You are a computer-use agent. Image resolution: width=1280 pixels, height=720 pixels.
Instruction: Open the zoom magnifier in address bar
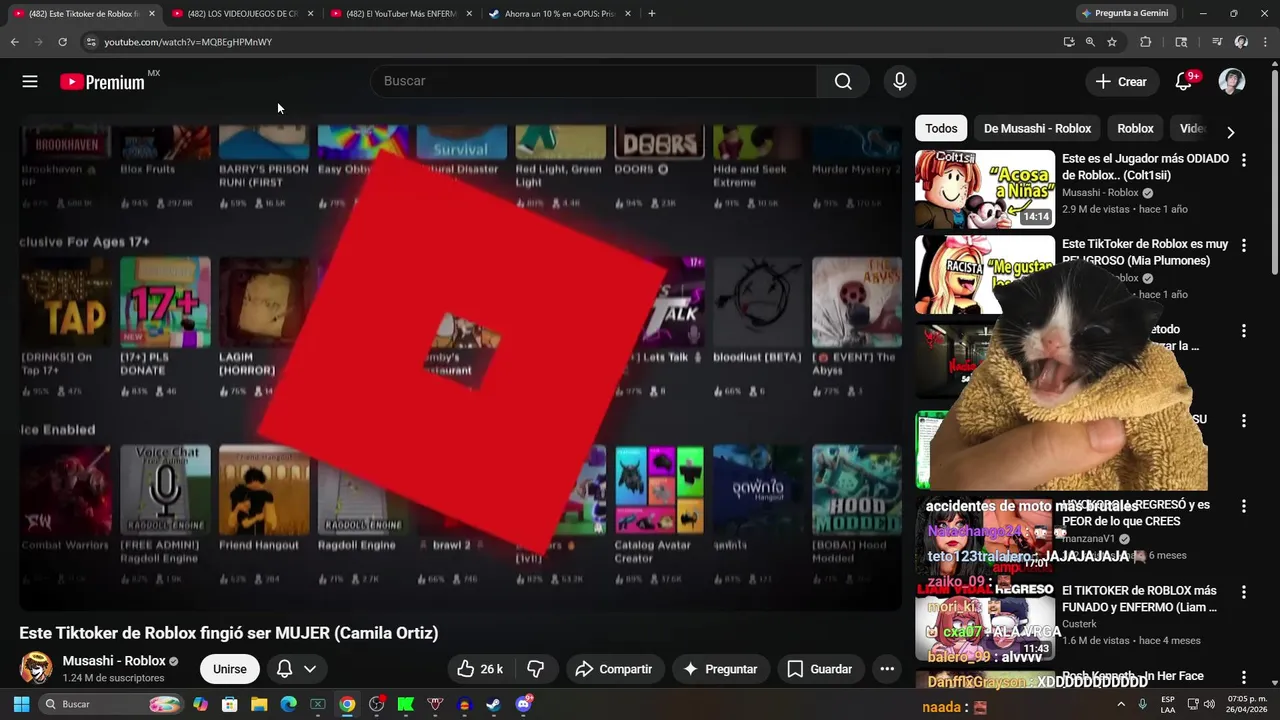1090,42
